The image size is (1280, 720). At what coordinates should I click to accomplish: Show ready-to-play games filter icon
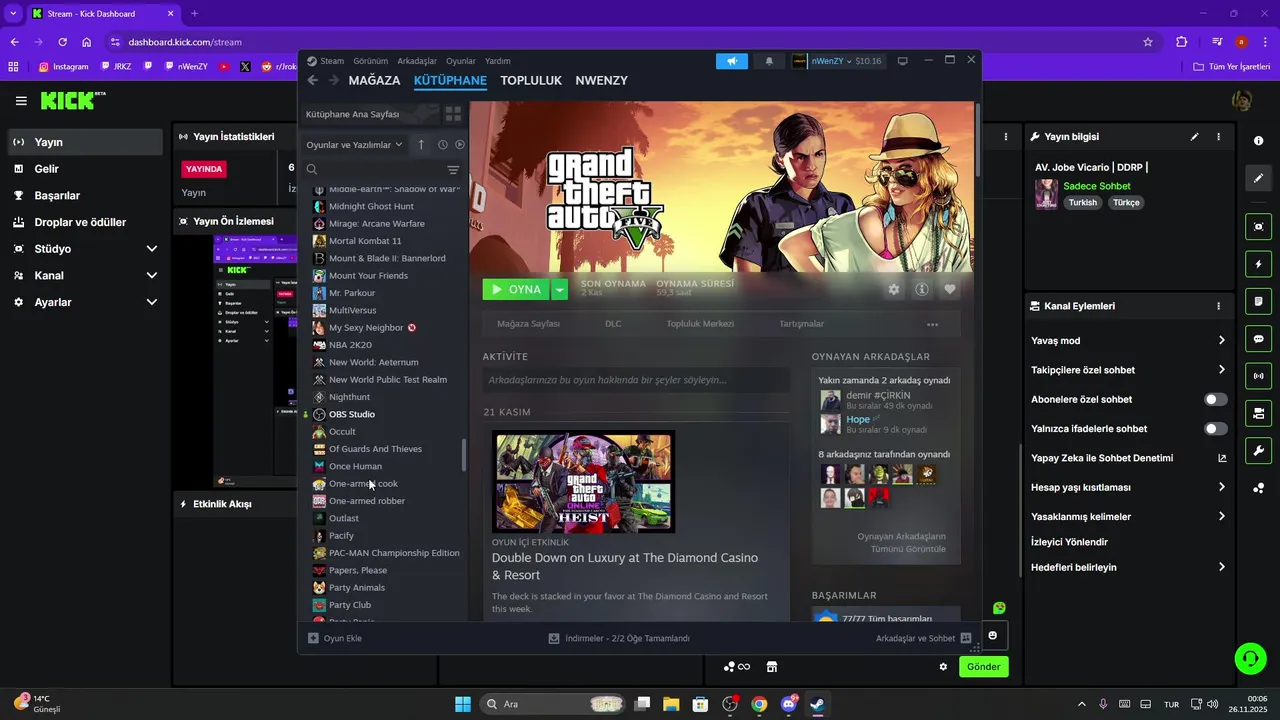click(x=460, y=145)
